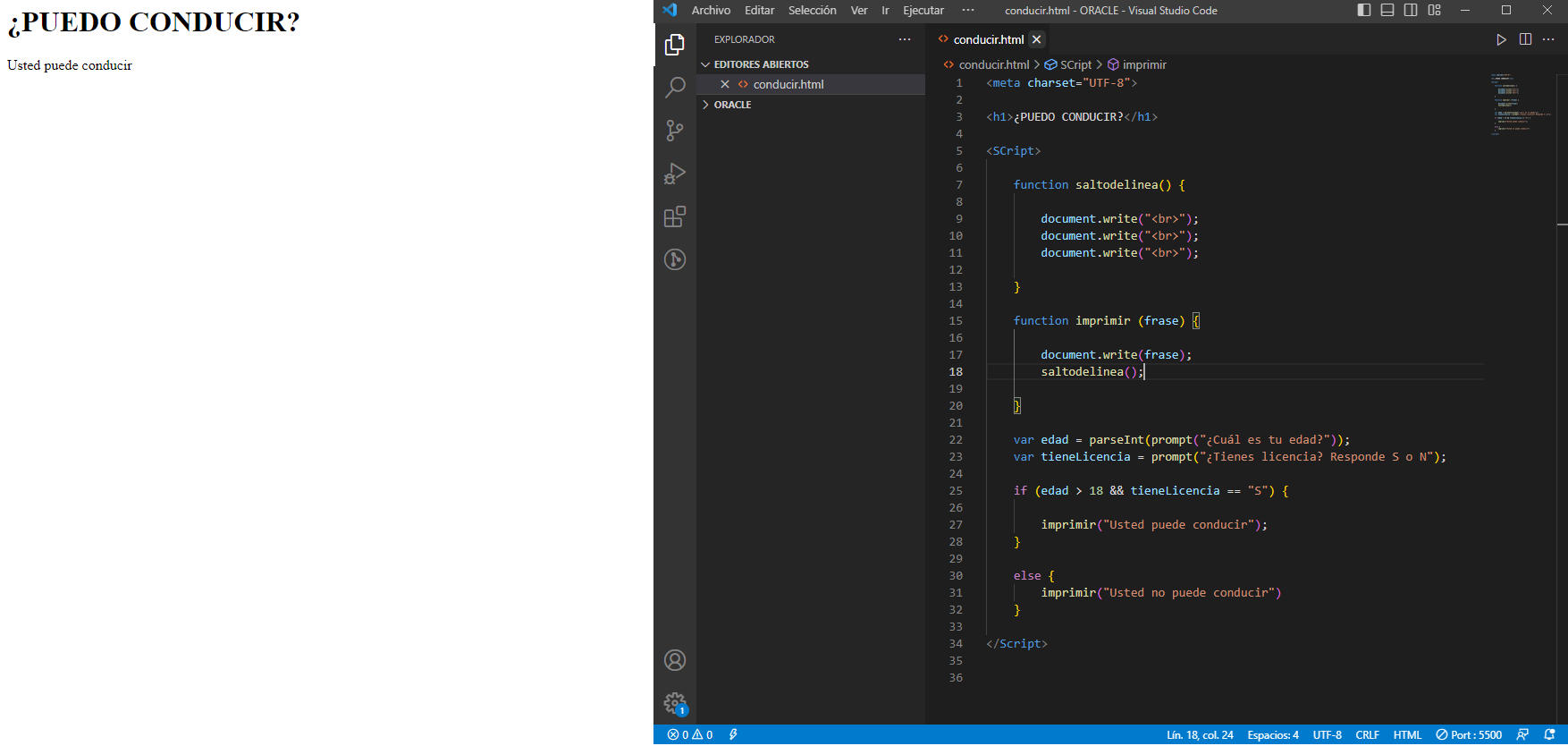This screenshot has height=746, width=1568.
Task: Open the Manage gear icon
Action: point(675,703)
